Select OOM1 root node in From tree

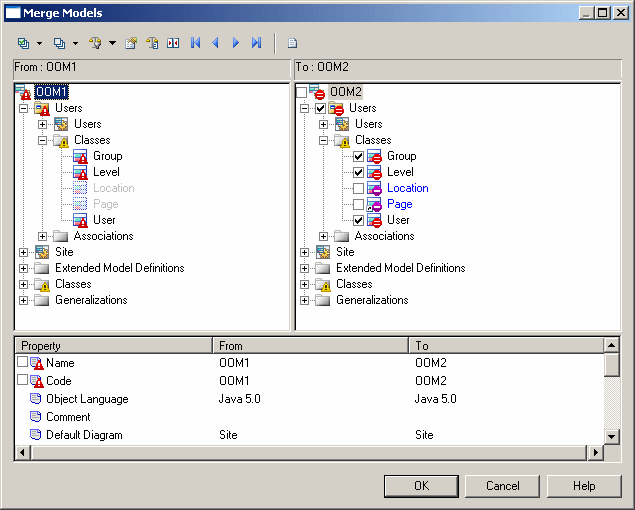point(51,92)
